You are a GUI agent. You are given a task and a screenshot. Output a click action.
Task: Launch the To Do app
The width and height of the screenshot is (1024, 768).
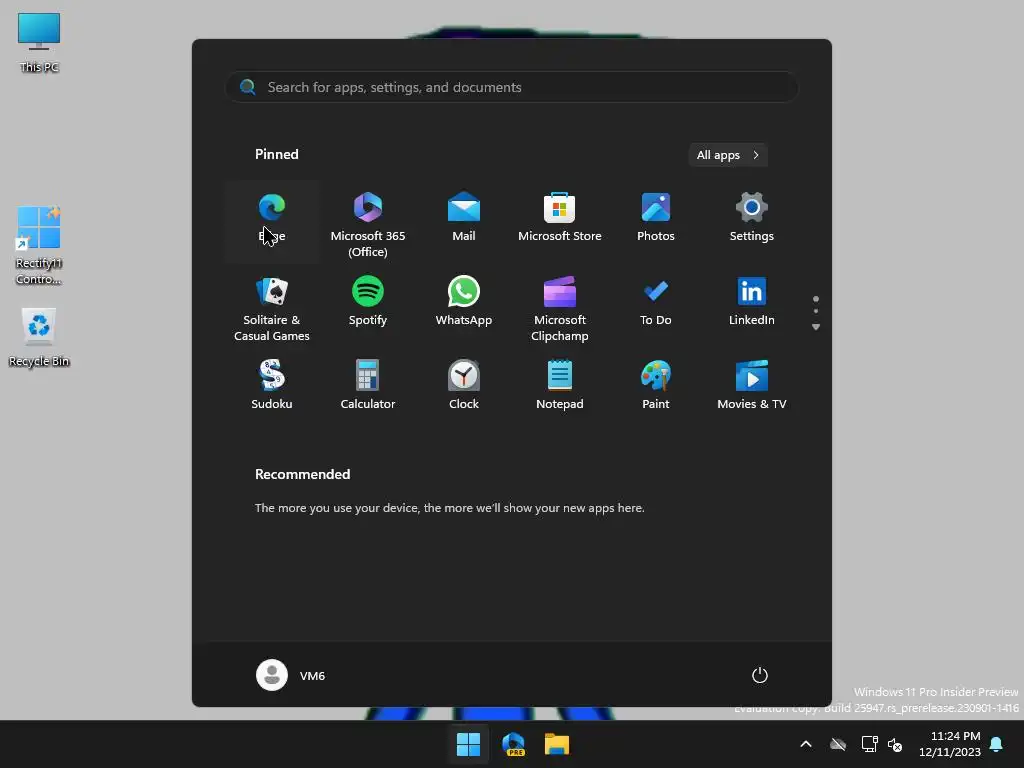coord(656,306)
